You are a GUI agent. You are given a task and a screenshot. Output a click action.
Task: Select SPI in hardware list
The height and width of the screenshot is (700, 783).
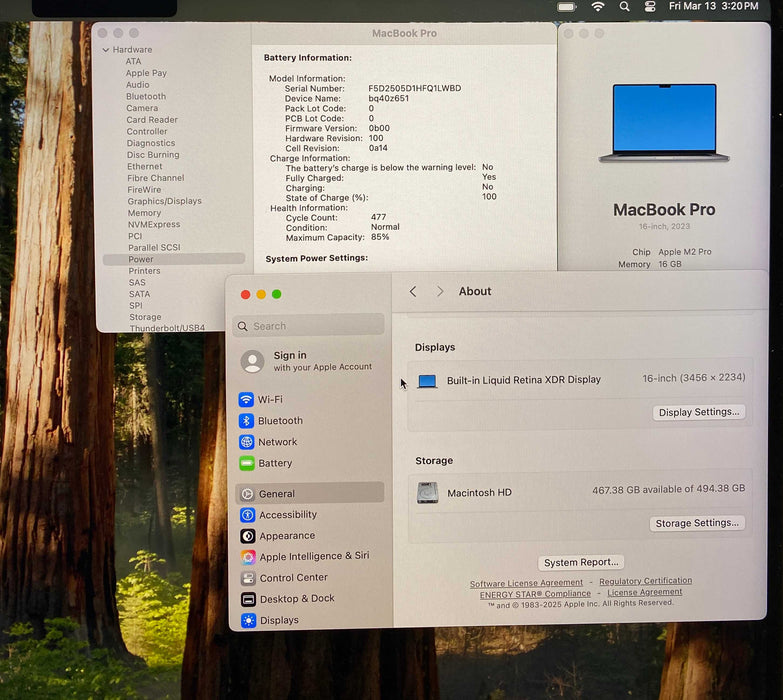click(x=136, y=306)
